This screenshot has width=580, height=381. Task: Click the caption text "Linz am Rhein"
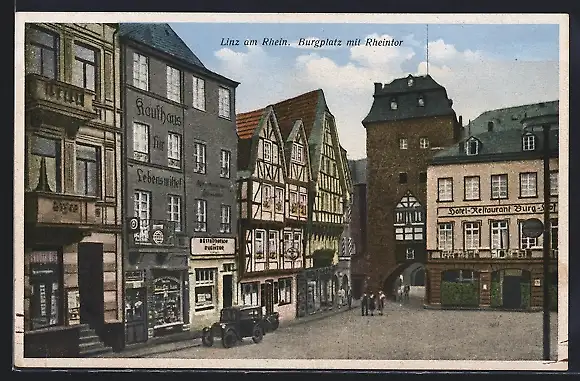tap(255, 42)
